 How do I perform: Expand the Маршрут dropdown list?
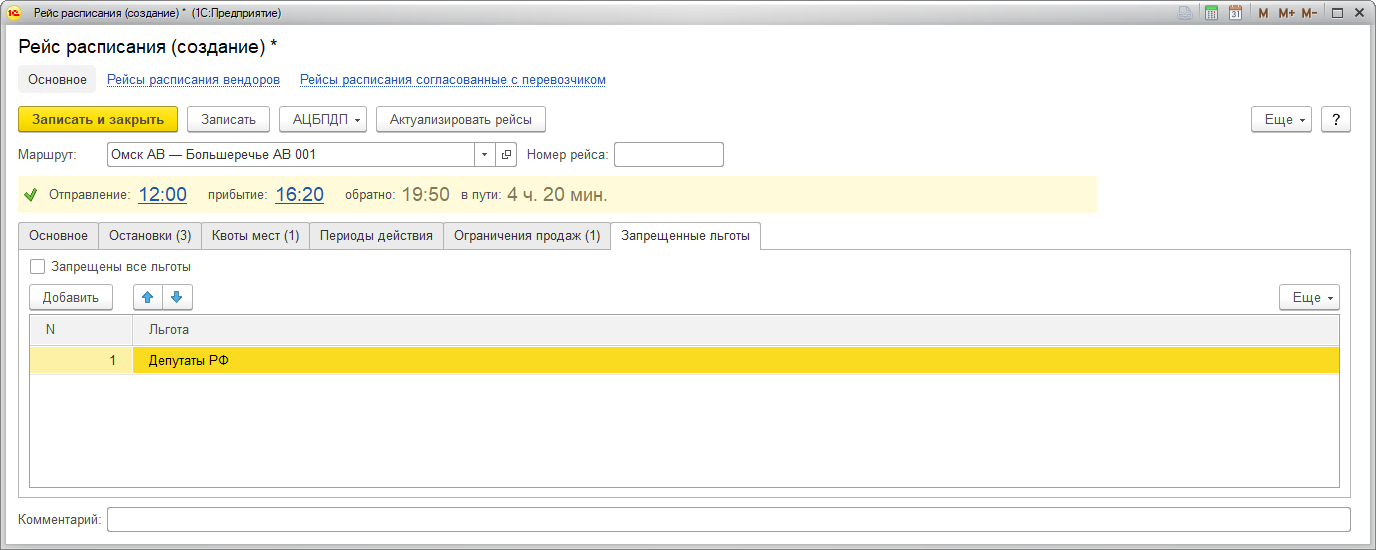pos(484,155)
